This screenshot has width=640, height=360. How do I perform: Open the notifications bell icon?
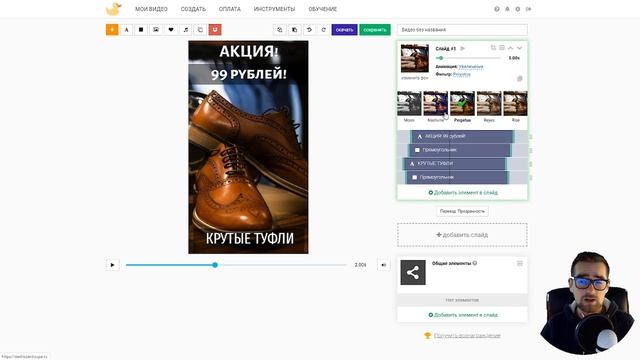tap(507, 9)
